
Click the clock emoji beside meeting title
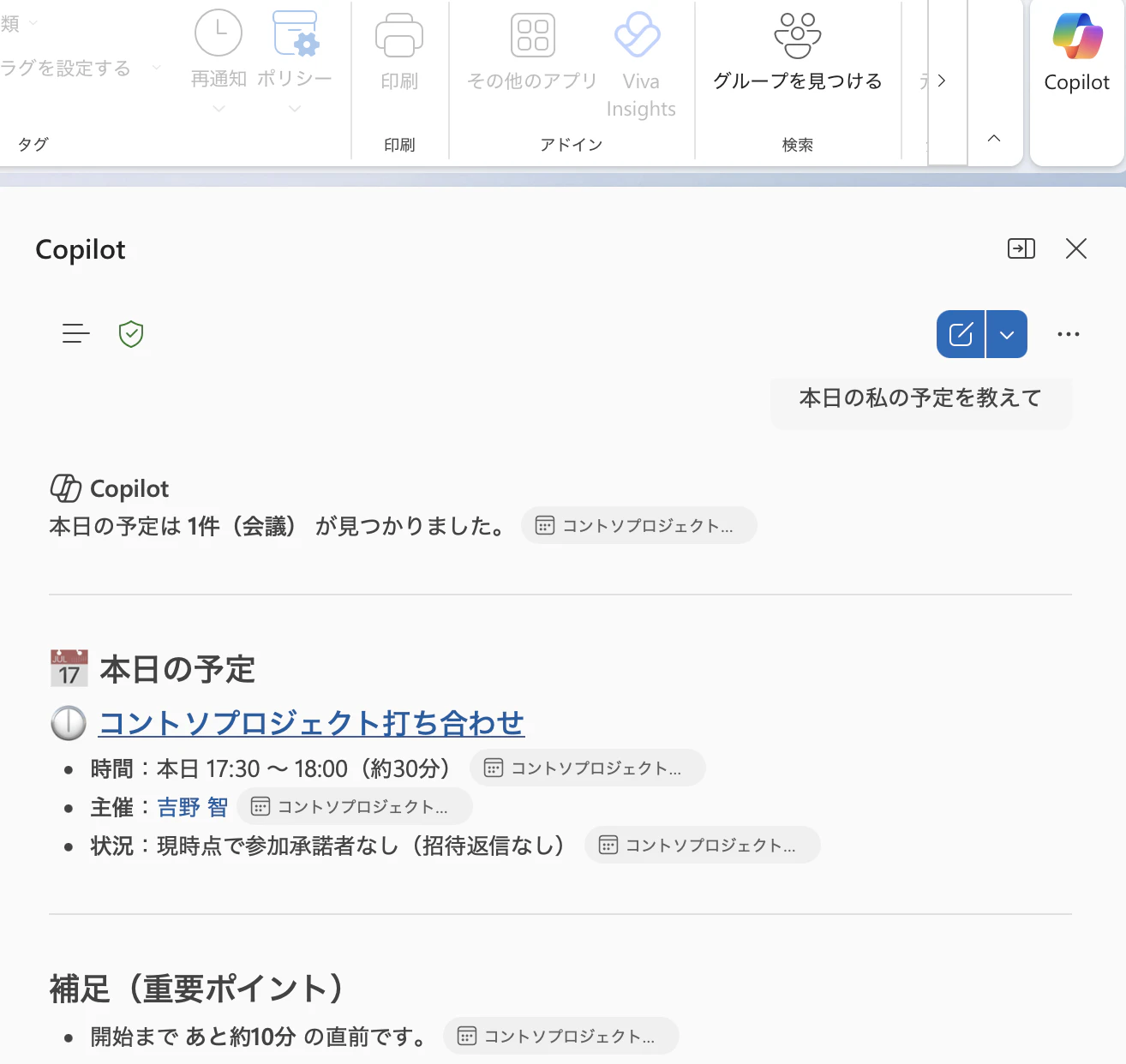coord(69,723)
